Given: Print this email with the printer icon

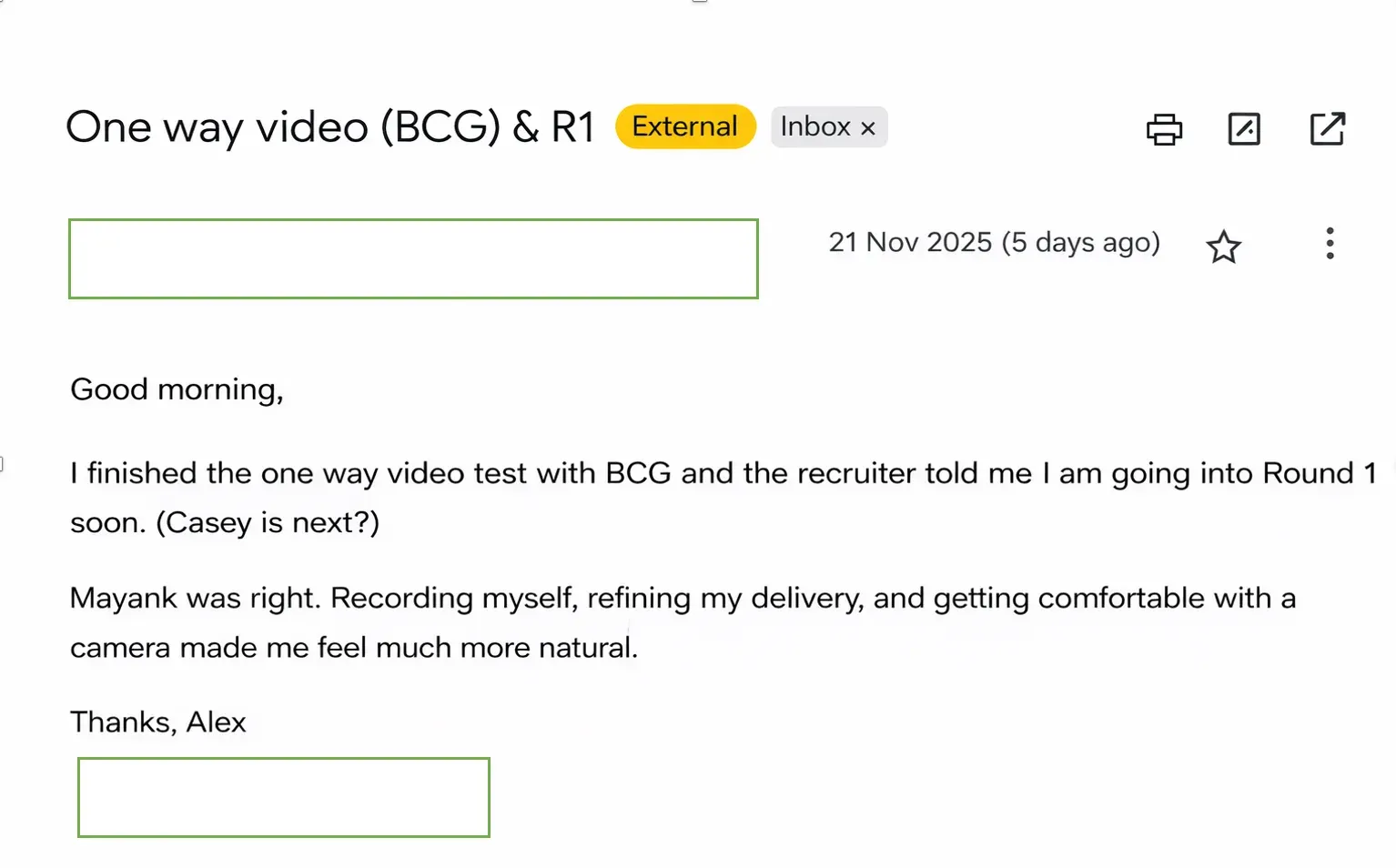Looking at the screenshot, I should click(x=1164, y=129).
